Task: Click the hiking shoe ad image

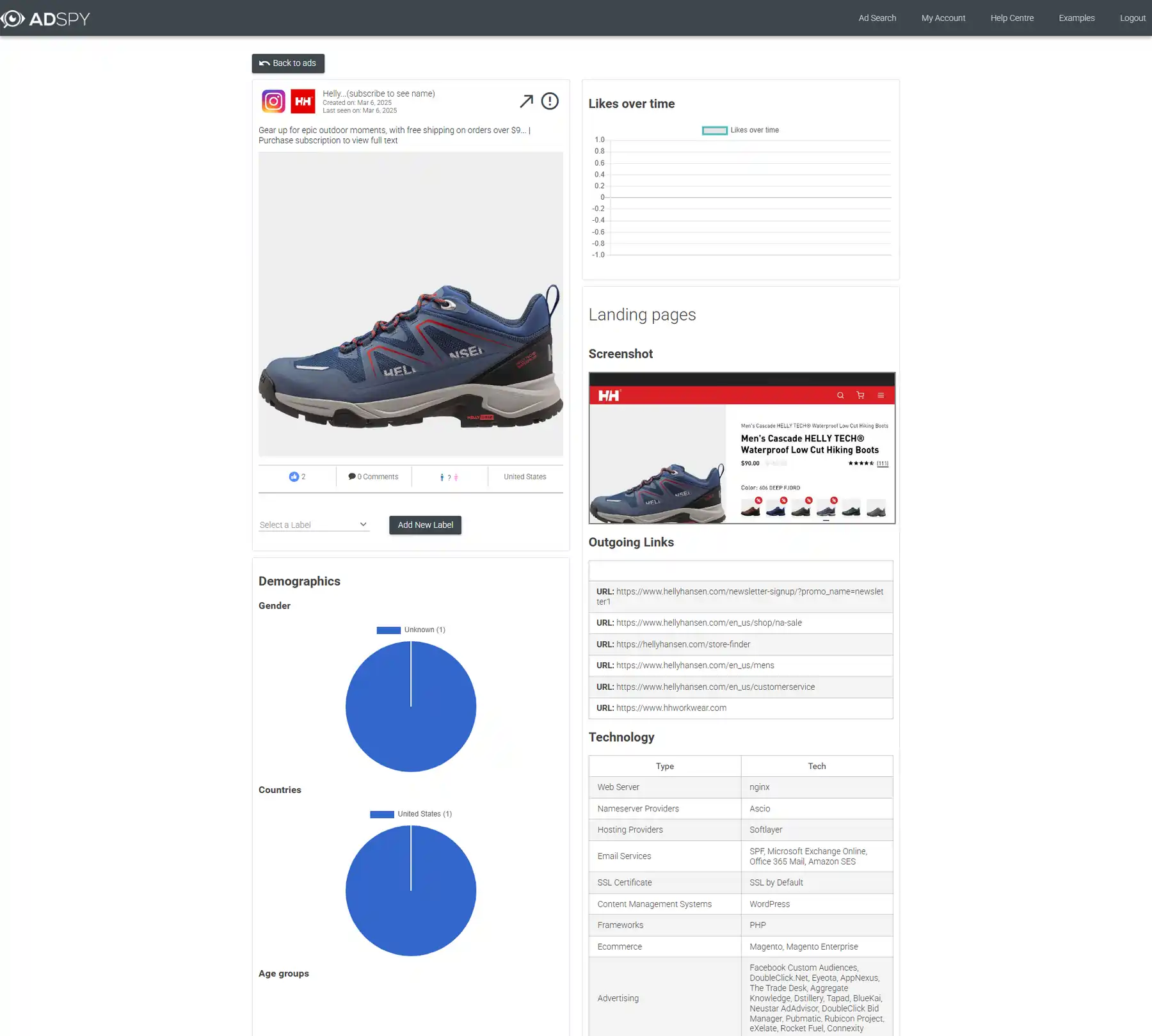Action: click(x=411, y=304)
